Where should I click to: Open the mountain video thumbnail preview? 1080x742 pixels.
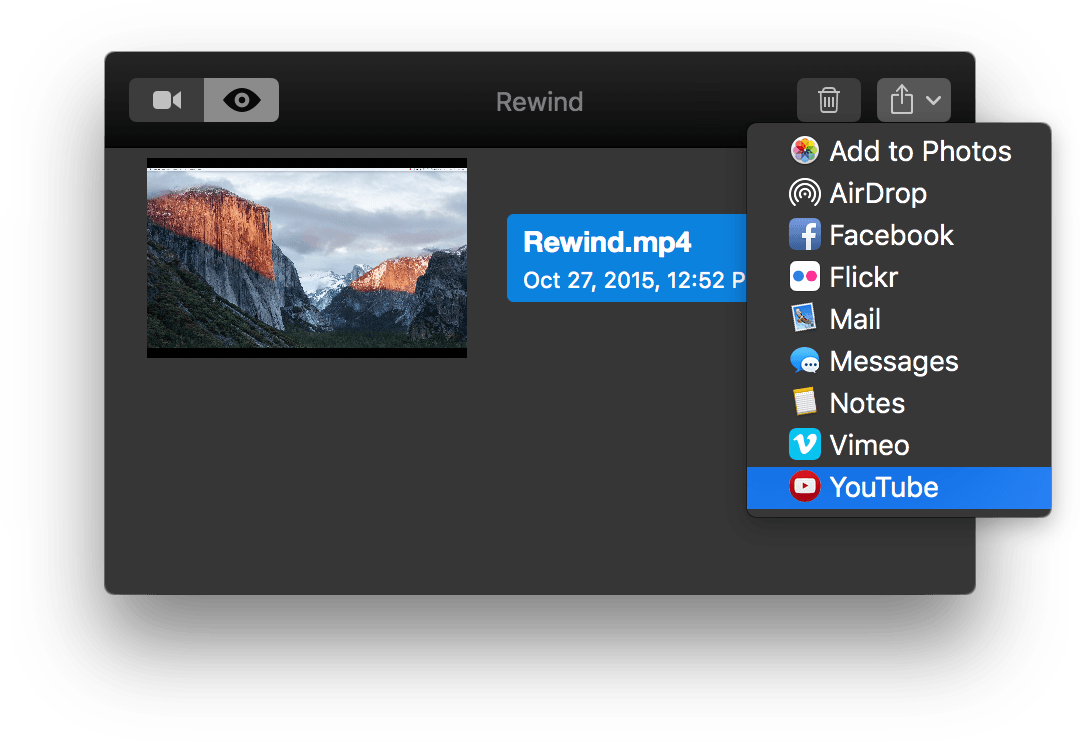(307, 258)
